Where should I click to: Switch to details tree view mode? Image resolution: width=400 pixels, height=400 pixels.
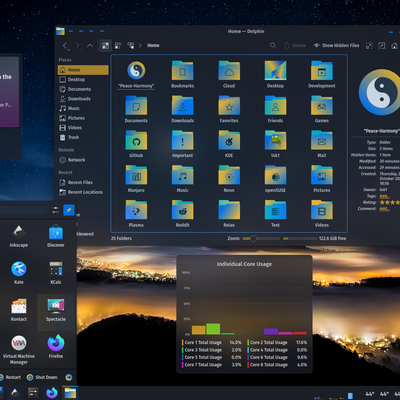click(x=131, y=45)
